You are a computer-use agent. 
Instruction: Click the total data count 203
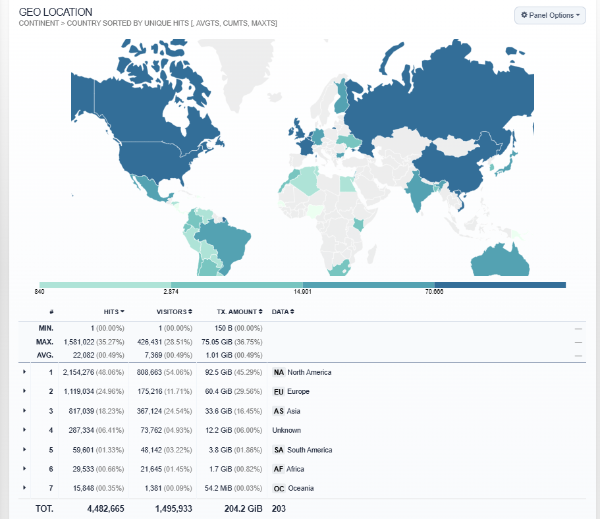click(279, 509)
